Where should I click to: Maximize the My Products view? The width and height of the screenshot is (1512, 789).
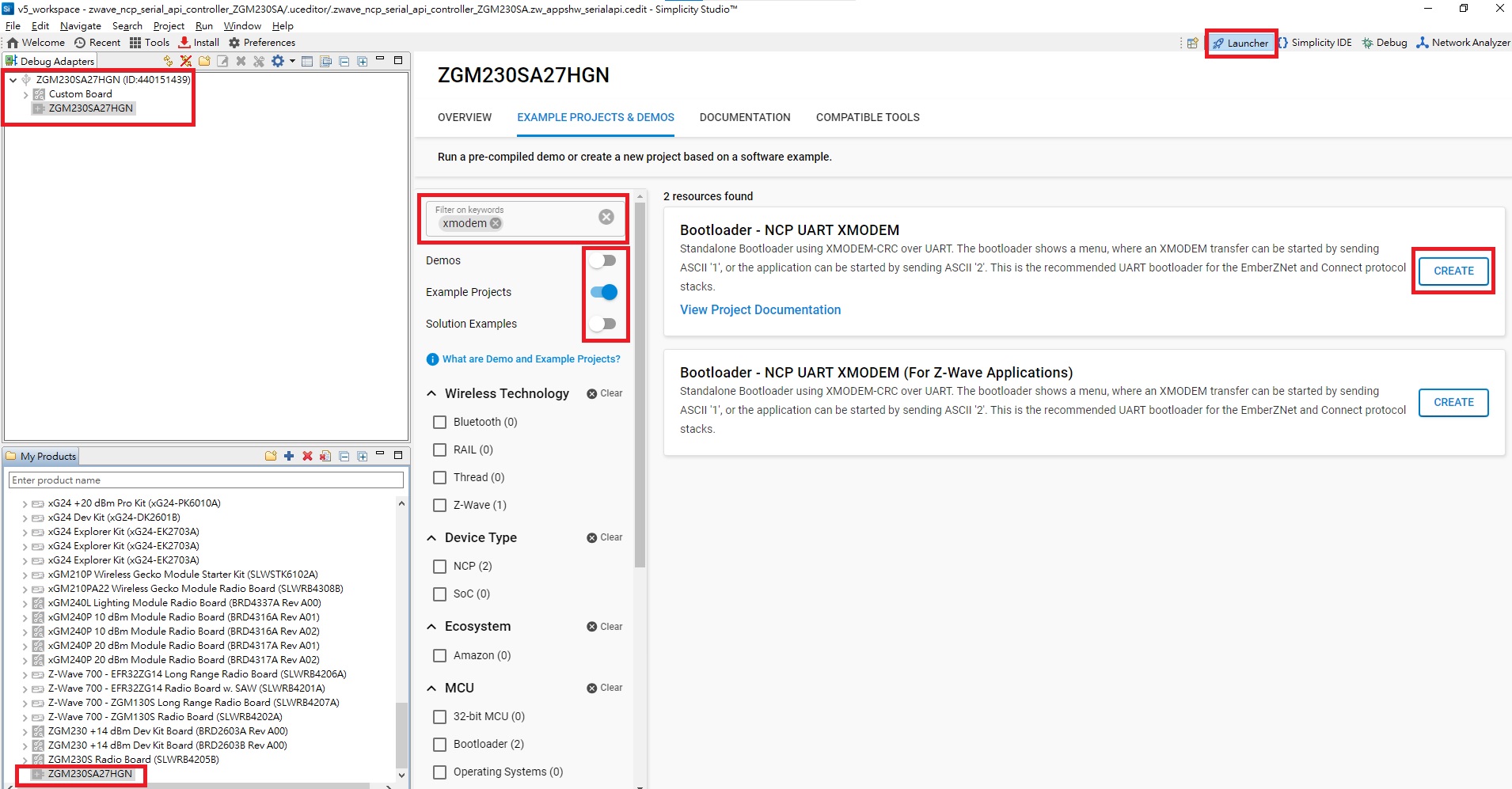pos(398,455)
